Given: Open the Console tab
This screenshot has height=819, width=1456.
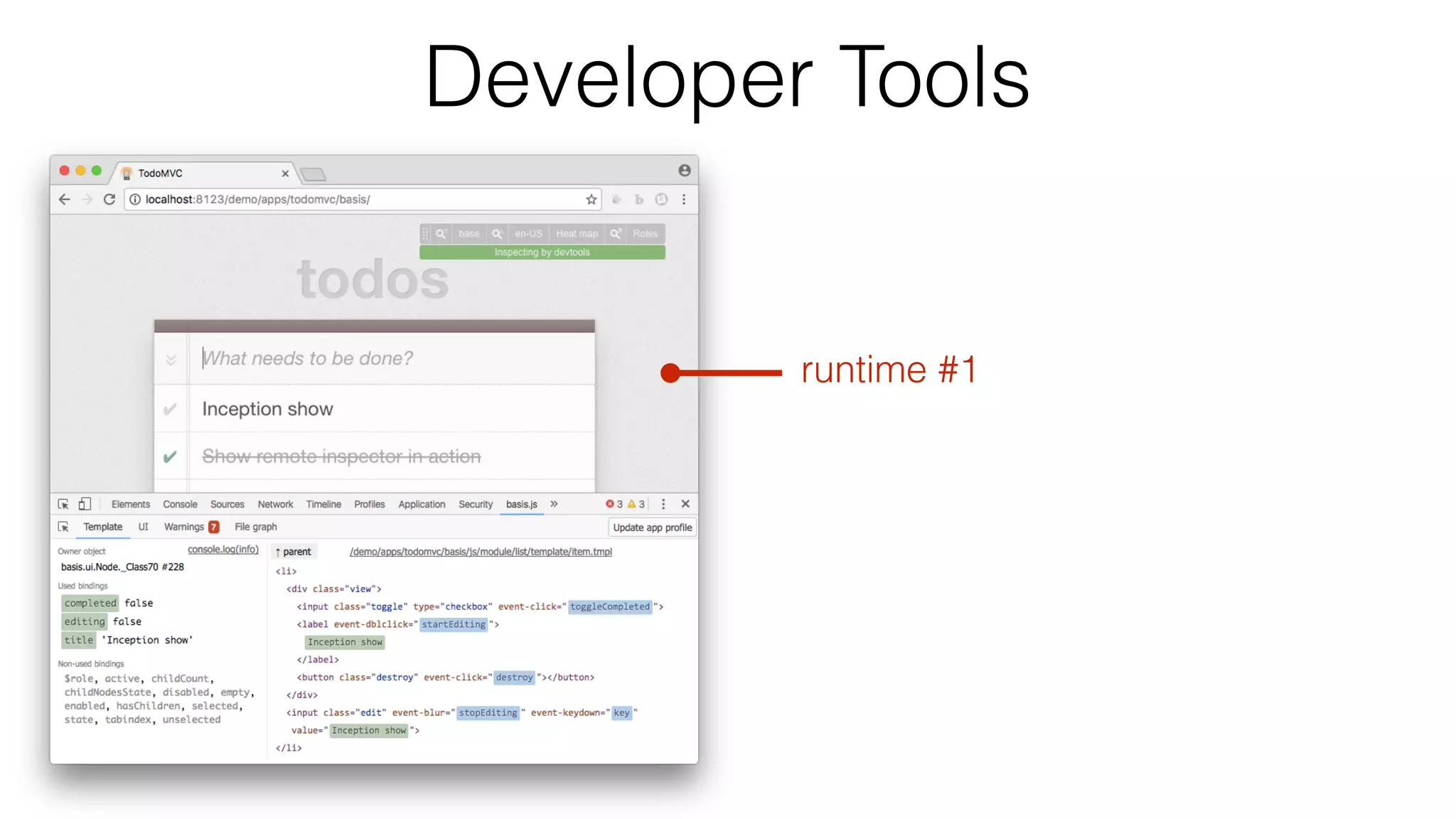Looking at the screenshot, I should (180, 504).
